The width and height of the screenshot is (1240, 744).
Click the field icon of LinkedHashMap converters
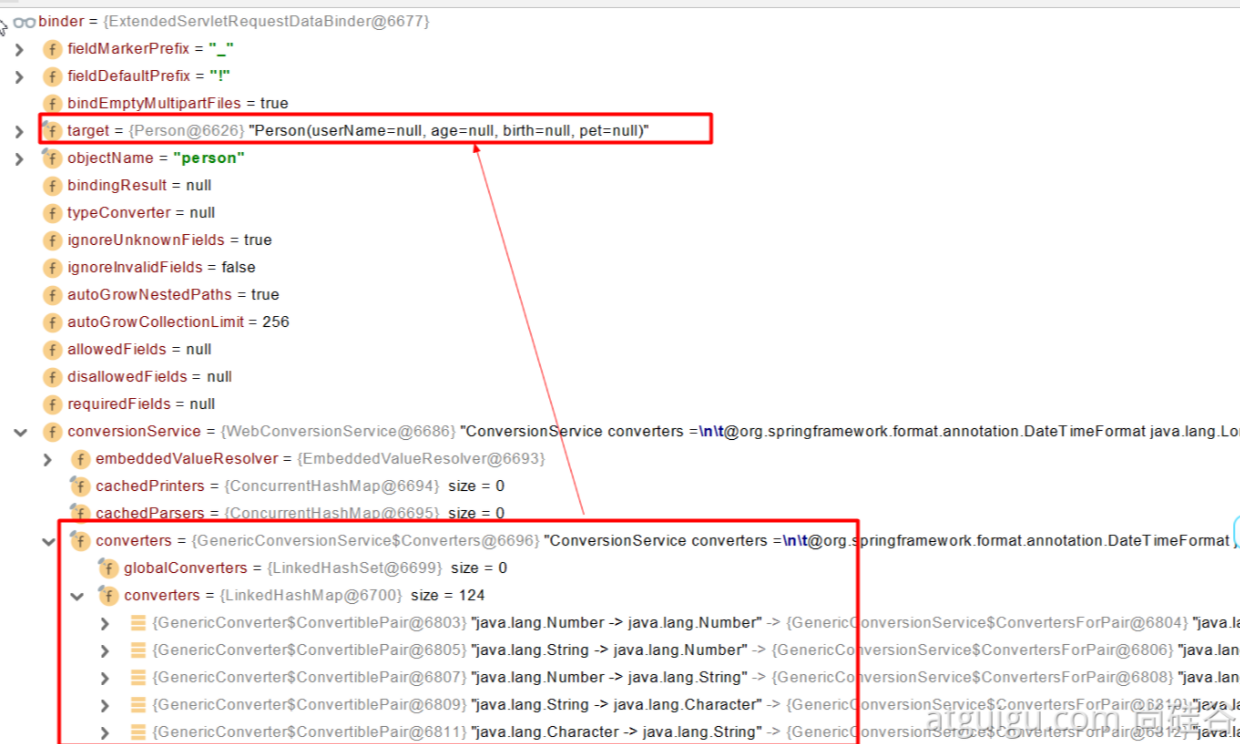[108, 596]
